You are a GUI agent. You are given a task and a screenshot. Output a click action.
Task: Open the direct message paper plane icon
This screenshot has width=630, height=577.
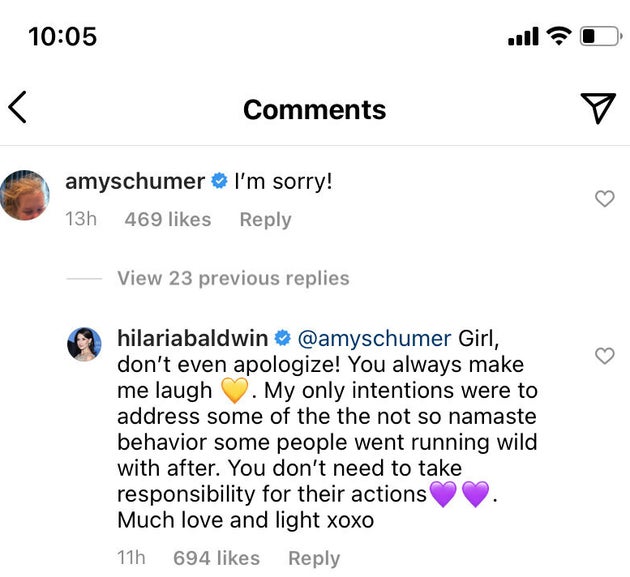tap(598, 108)
